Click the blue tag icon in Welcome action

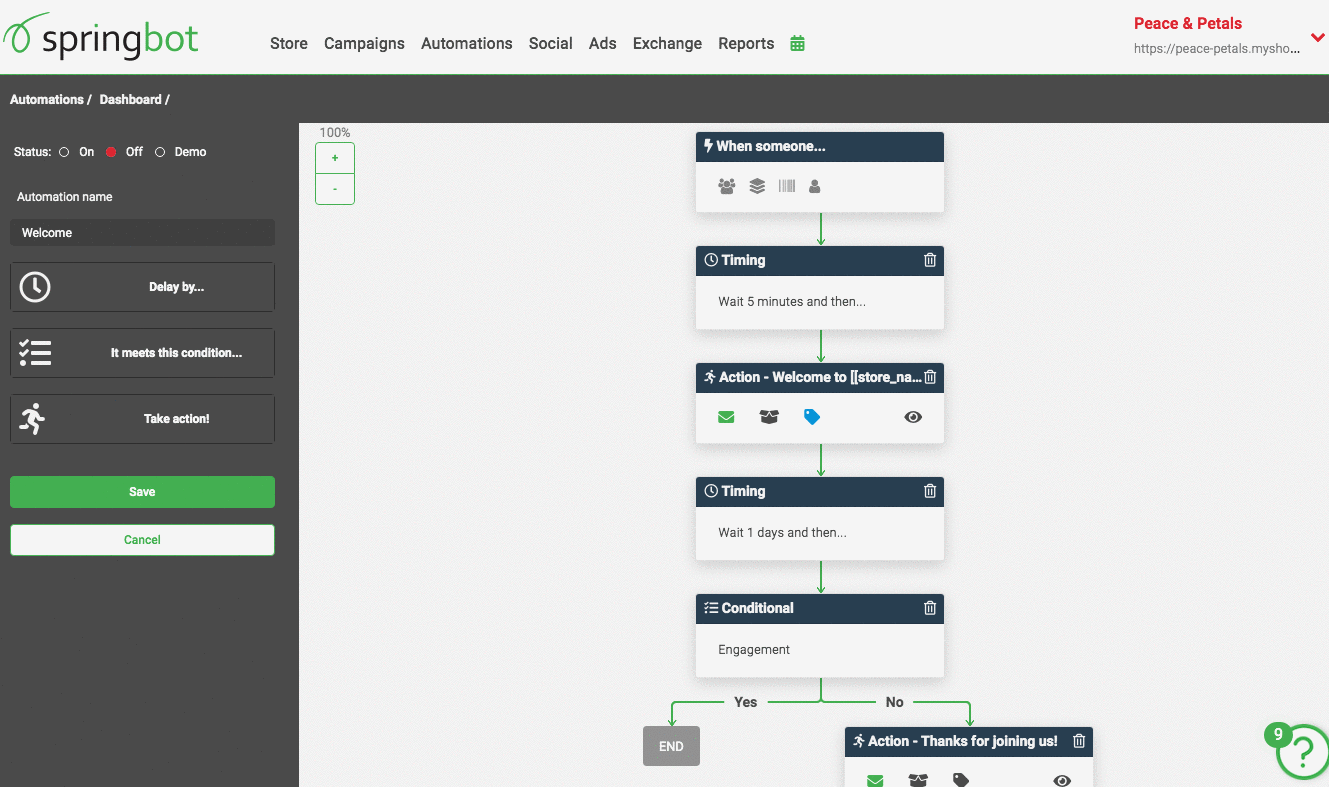[x=812, y=417]
